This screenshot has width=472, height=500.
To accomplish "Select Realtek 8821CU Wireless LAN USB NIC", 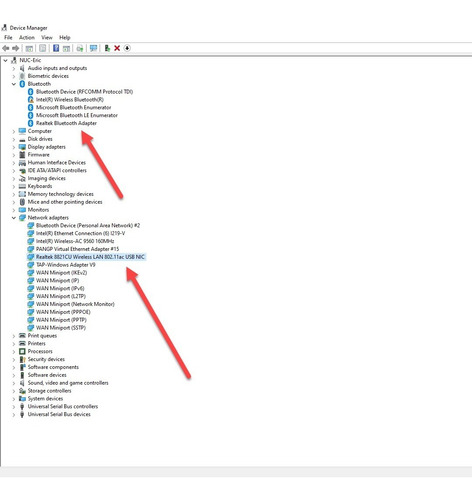I will 90,257.
